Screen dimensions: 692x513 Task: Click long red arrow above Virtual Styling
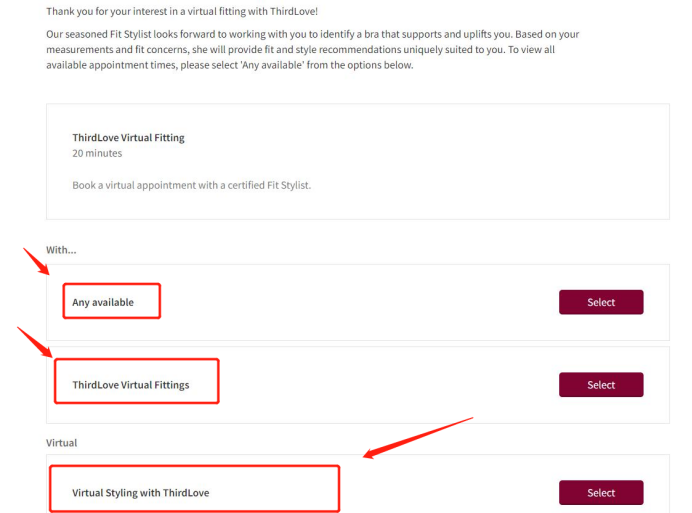418,438
